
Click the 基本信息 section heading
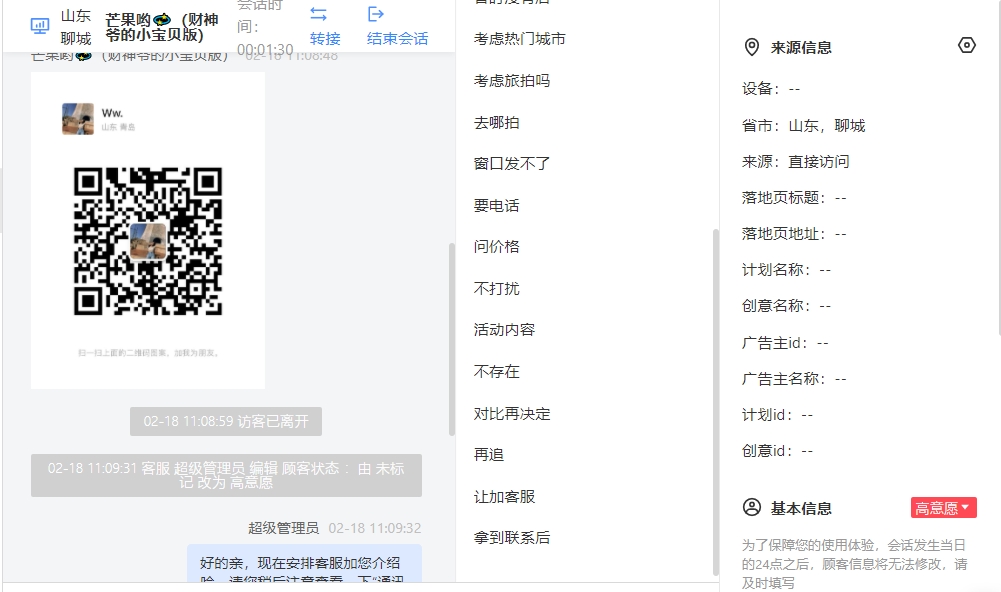[801, 508]
